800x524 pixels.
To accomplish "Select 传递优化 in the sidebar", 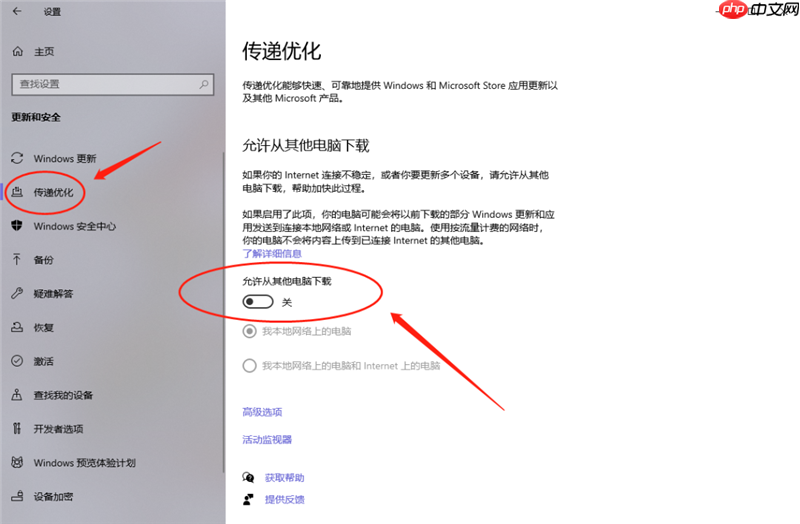I will 53,192.
